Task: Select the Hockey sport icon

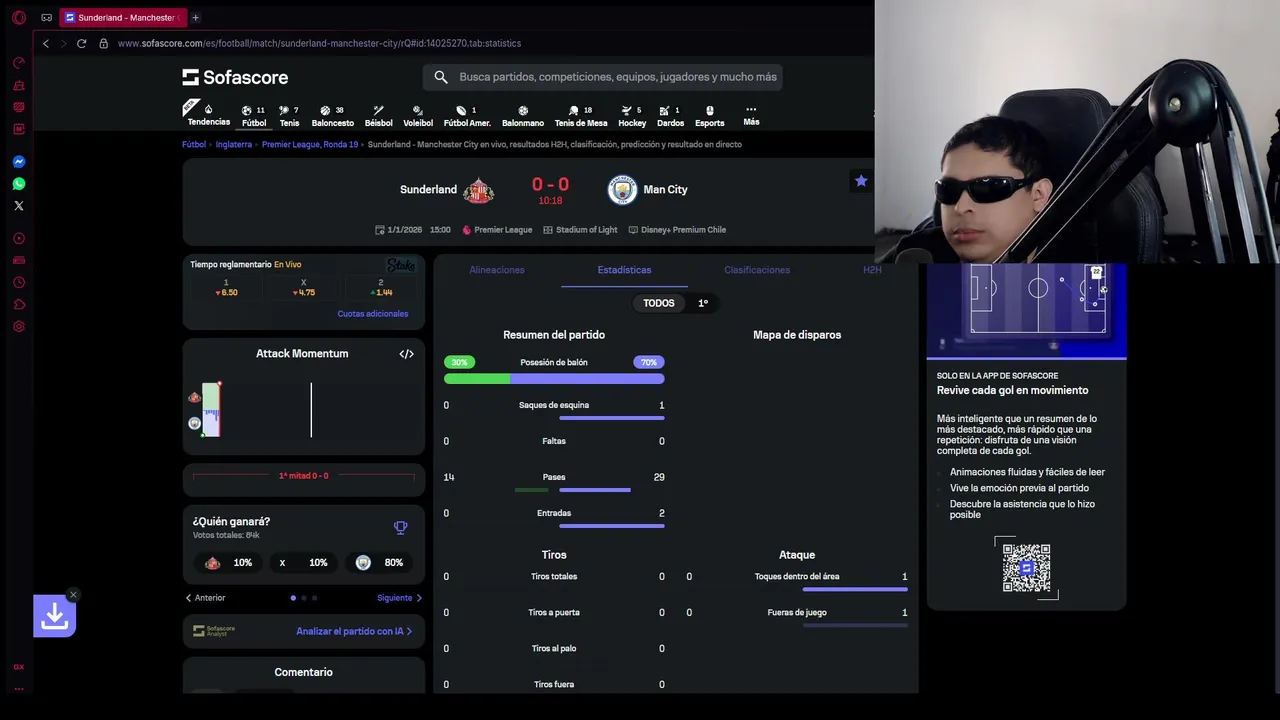Action: pyautogui.click(x=632, y=116)
